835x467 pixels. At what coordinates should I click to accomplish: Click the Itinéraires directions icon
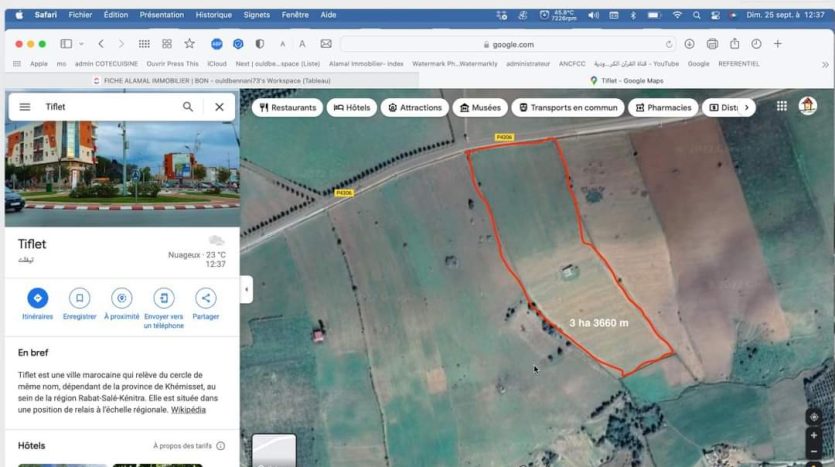[37, 298]
